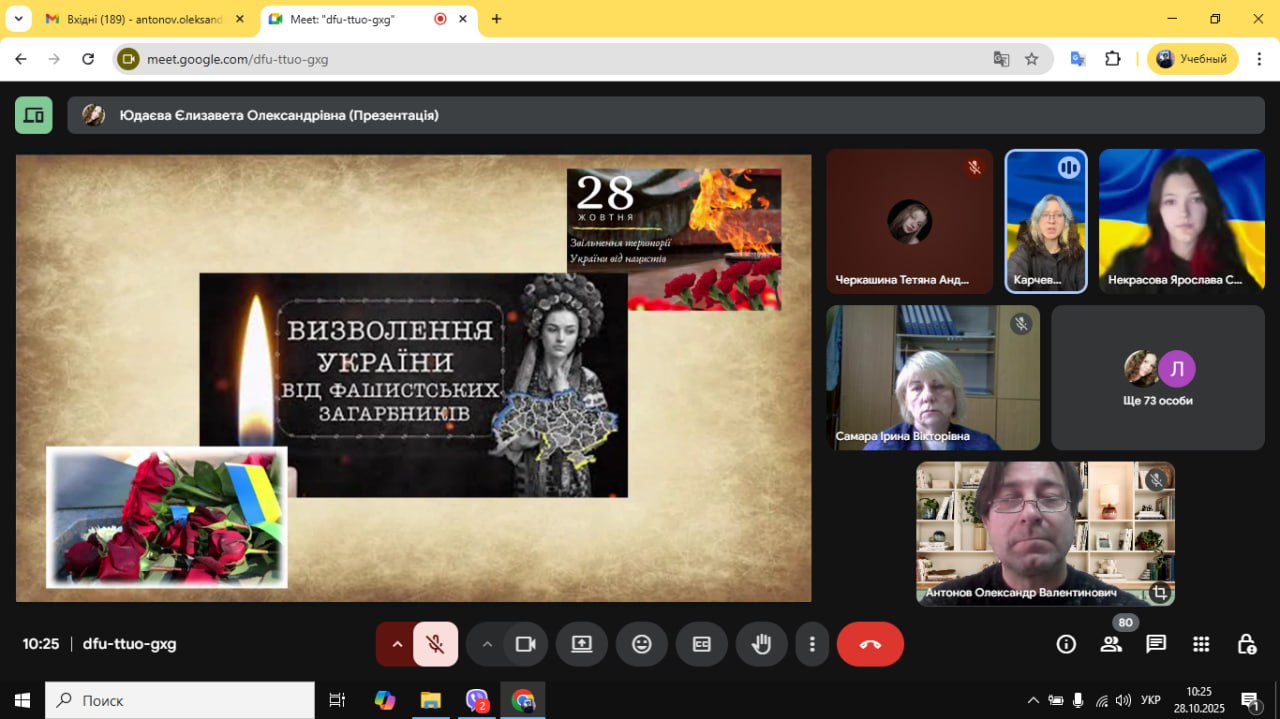The image size is (1280, 719).
Task: Show the participants list
Action: 1111,644
